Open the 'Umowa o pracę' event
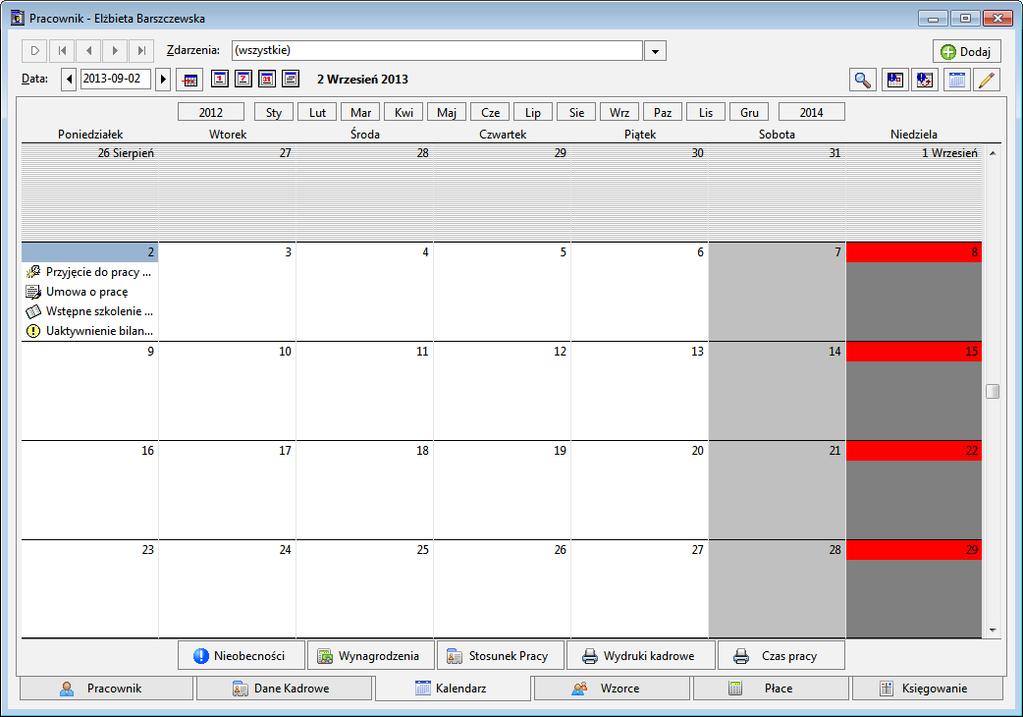 pos(89,292)
